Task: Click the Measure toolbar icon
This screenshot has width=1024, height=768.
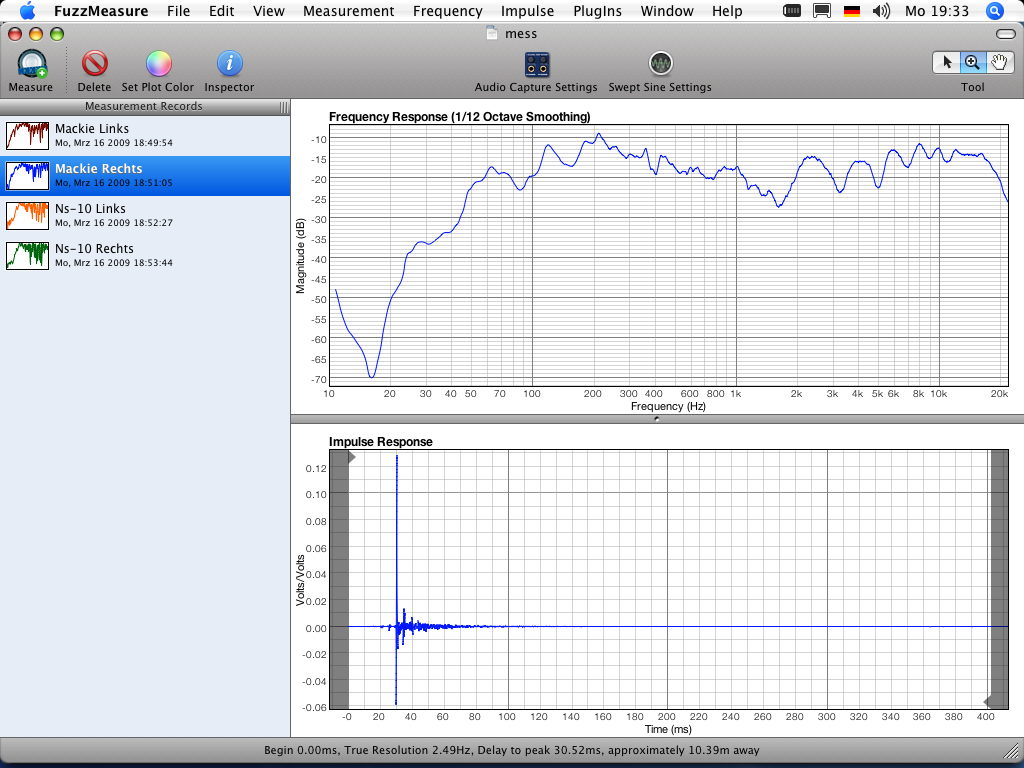Action: click(x=32, y=64)
